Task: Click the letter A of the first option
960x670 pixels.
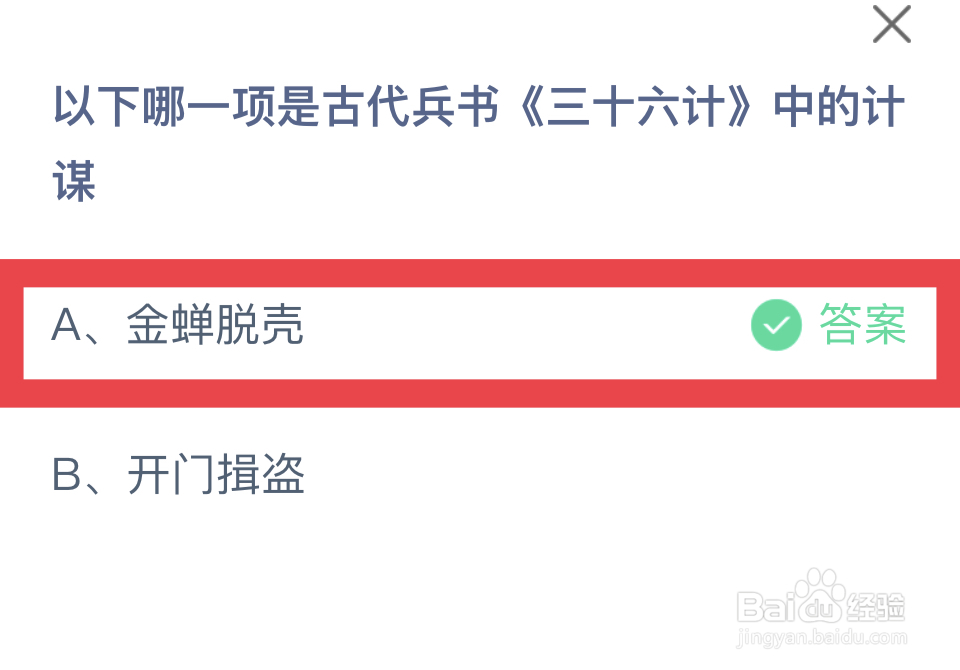Action: [x=66, y=326]
